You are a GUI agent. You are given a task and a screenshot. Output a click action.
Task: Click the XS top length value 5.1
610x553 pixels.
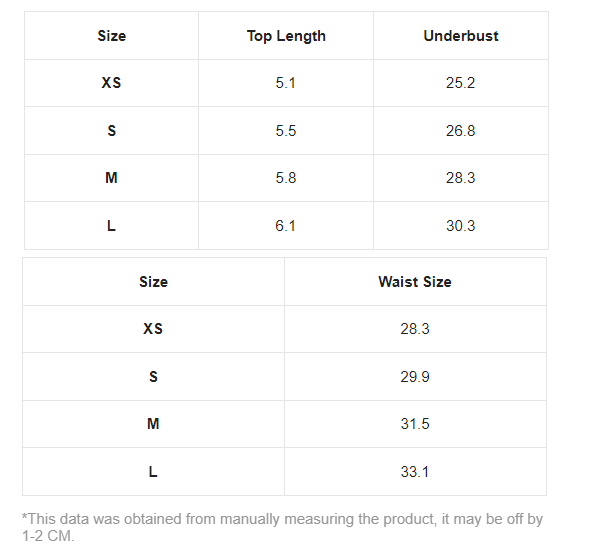[286, 83]
